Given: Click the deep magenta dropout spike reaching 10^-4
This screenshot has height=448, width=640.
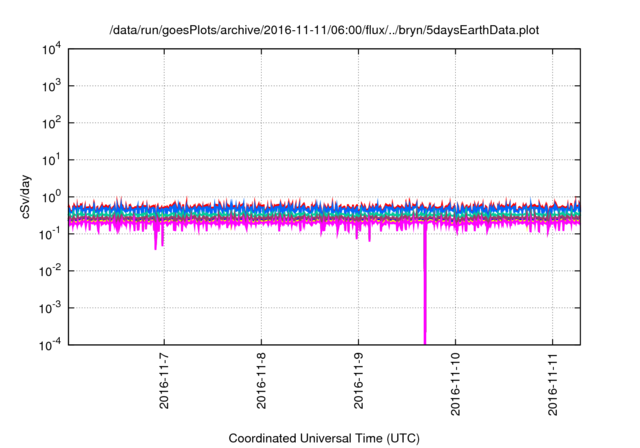Looking at the screenshot, I should (x=425, y=286).
